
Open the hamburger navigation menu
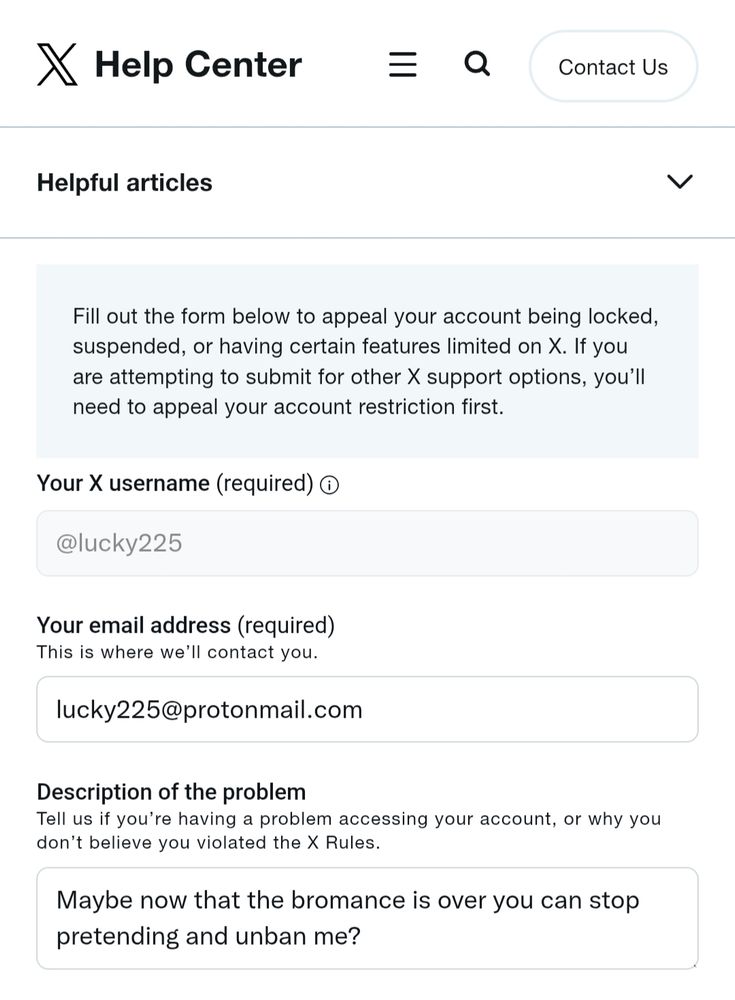coord(403,65)
